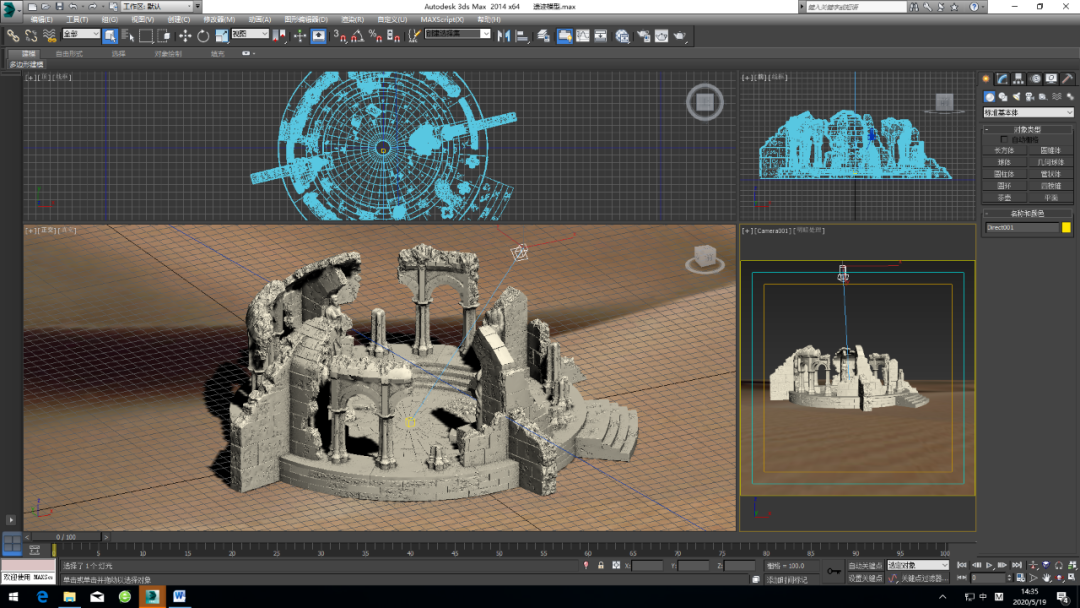The width and height of the screenshot is (1080, 608).
Task: Click the Direct001 object name field
Action: [x=1021, y=227]
